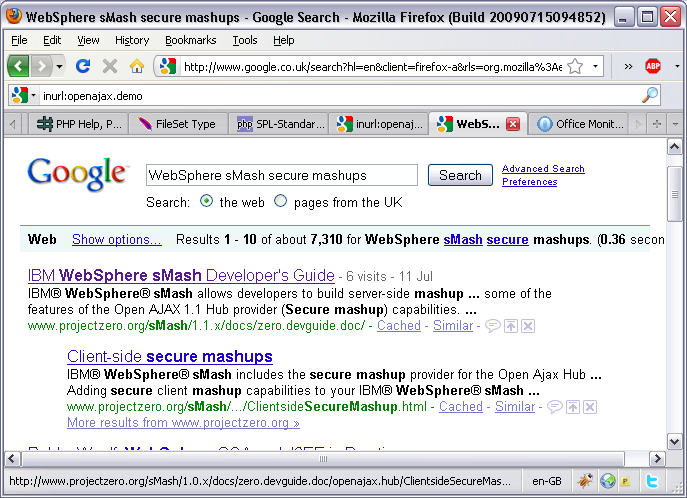Switch to the SPL-Standard tab

(x=278, y=124)
